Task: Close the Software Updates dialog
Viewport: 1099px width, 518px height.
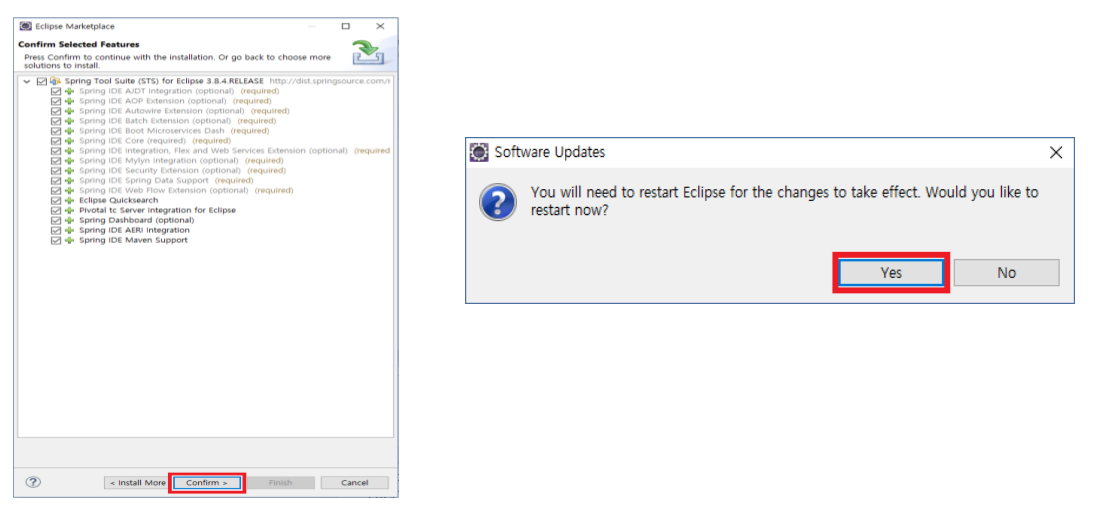Action: click(1056, 152)
